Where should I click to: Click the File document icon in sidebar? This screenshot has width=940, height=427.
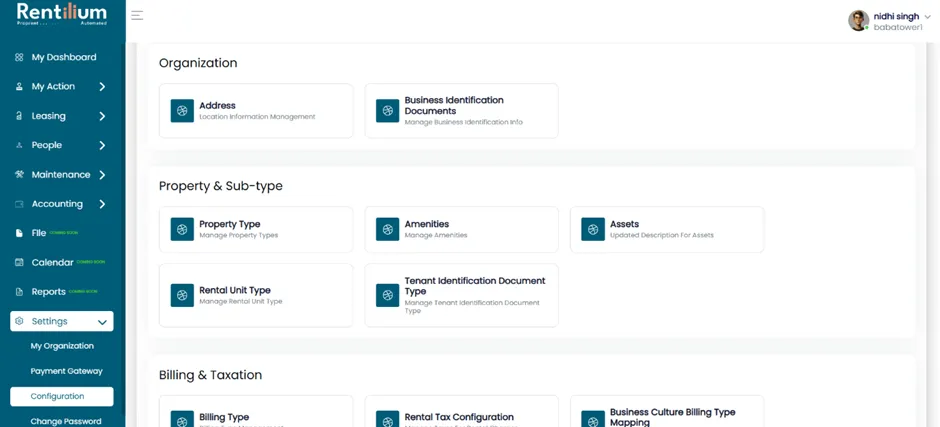19,233
